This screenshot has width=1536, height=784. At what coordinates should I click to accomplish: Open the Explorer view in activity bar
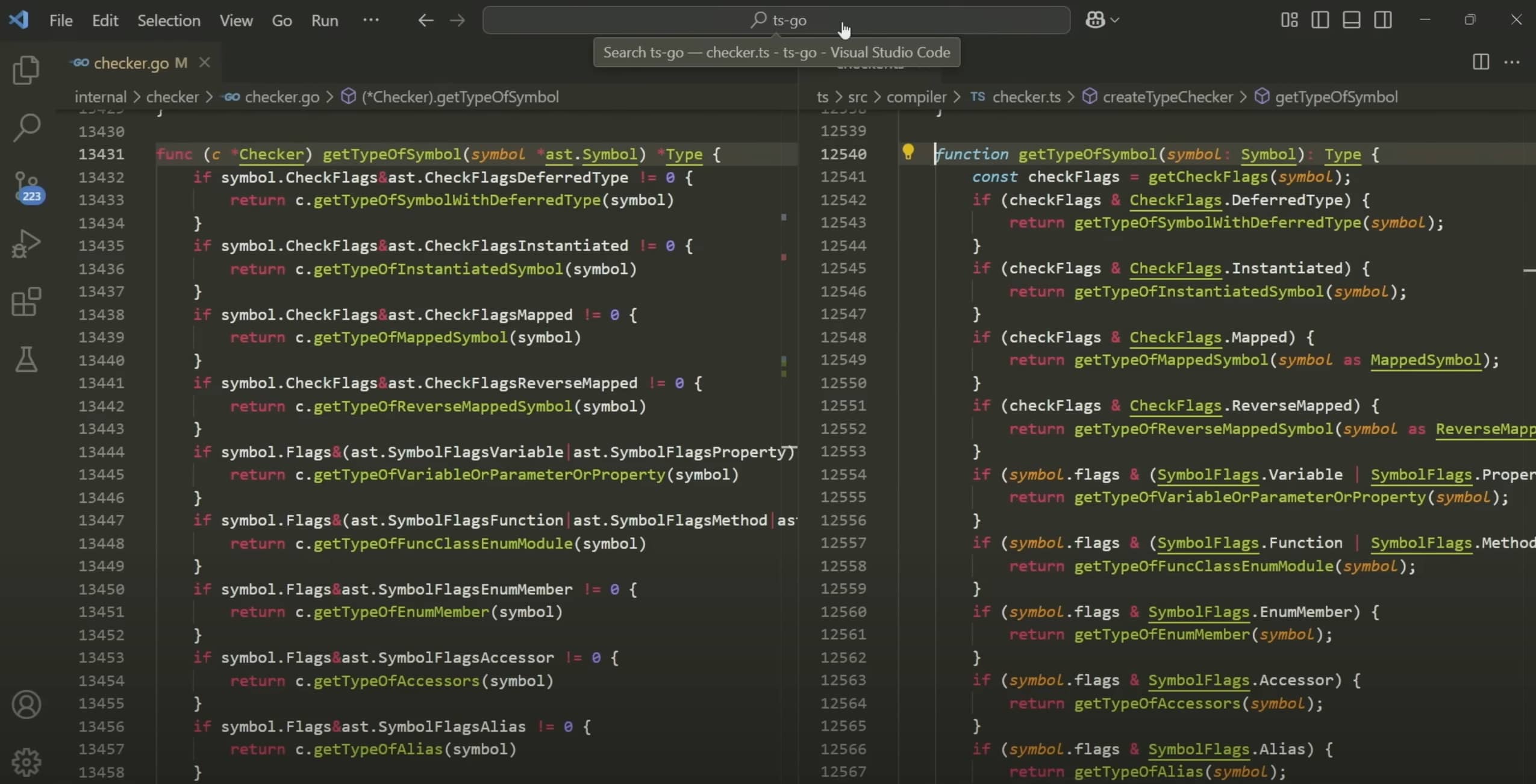tap(26, 70)
